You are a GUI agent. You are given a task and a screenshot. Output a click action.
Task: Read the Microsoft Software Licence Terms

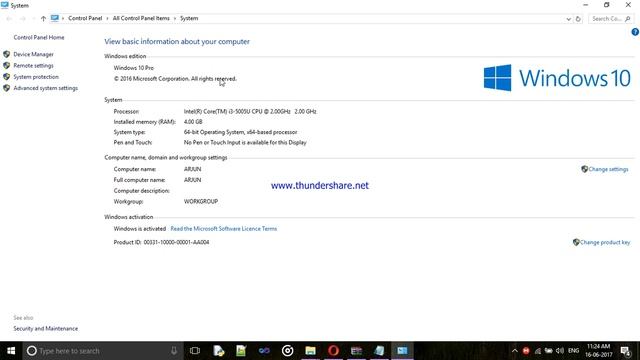pos(224,229)
